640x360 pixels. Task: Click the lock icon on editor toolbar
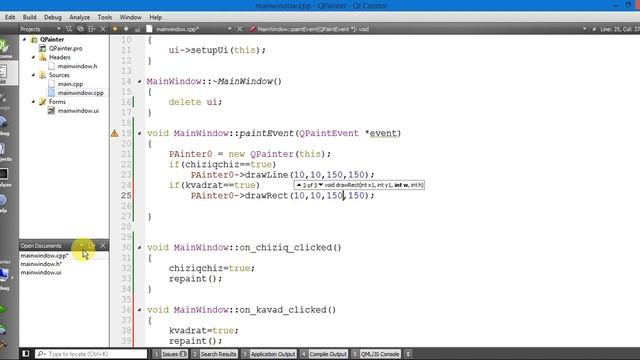(x=138, y=29)
